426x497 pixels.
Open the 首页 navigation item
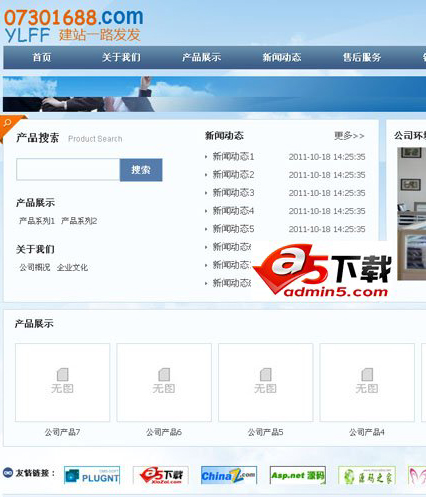coord(42,57)
